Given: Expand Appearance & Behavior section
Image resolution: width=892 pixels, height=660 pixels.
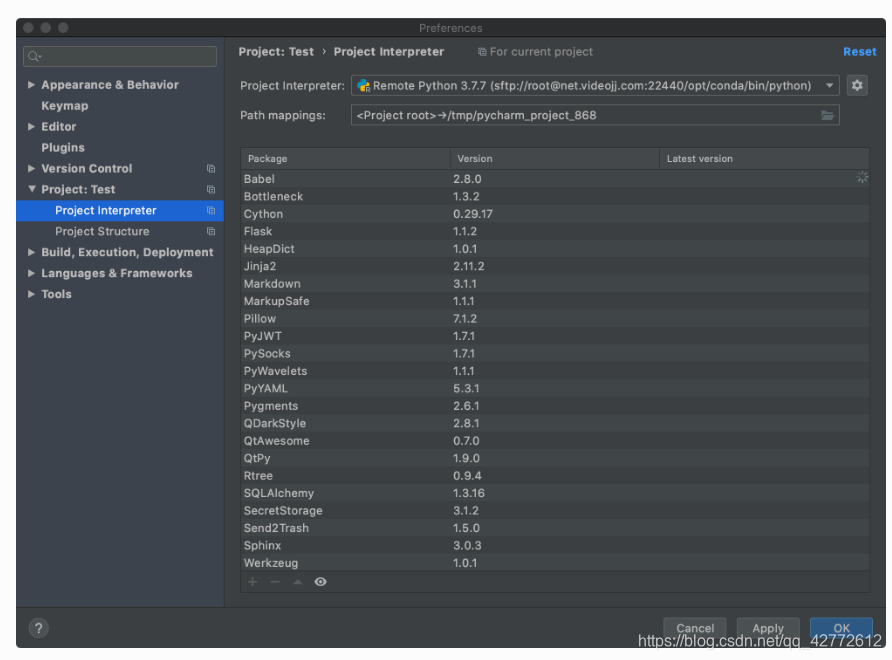Looking at the screenshot, I should click(x=31, y=85).
